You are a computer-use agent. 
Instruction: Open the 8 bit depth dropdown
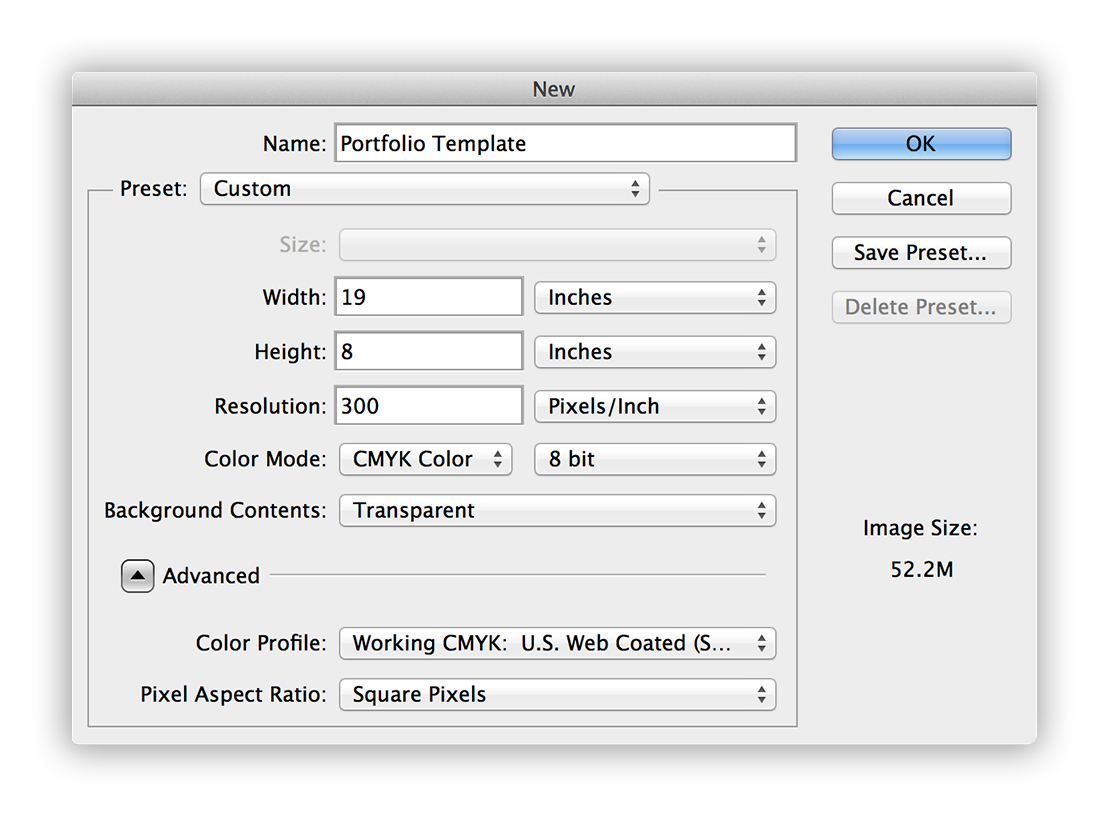click(655, 459)
